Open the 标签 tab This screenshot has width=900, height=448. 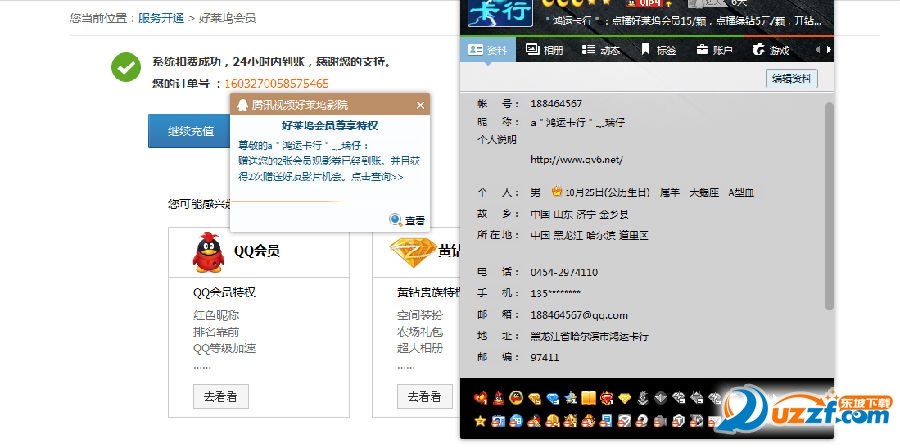pyautogui.click(x=658, y=50)
